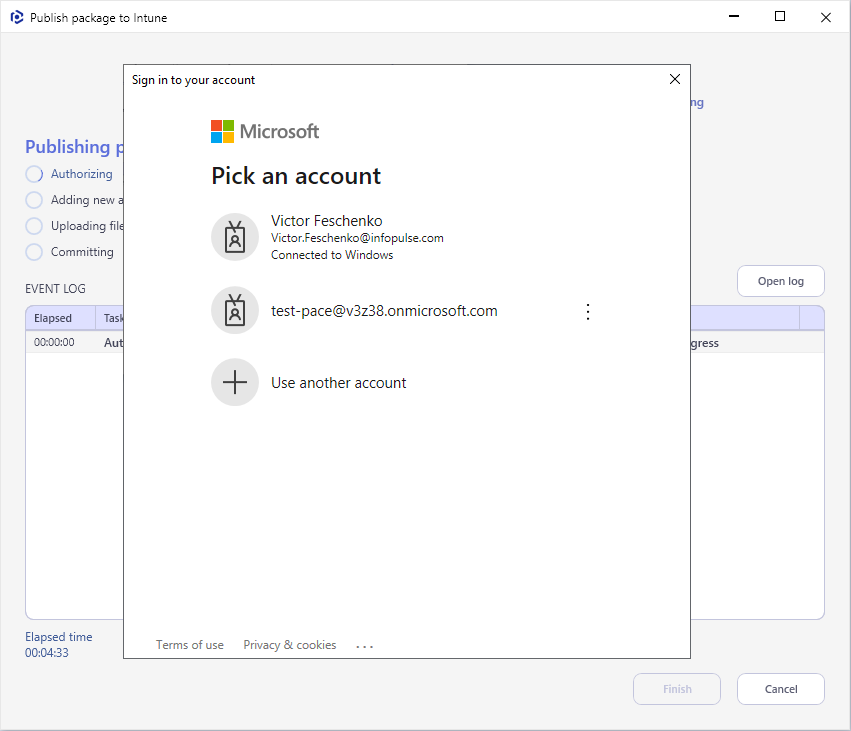
Task: Expand the footer more options ellipsis
Action: 365,646
